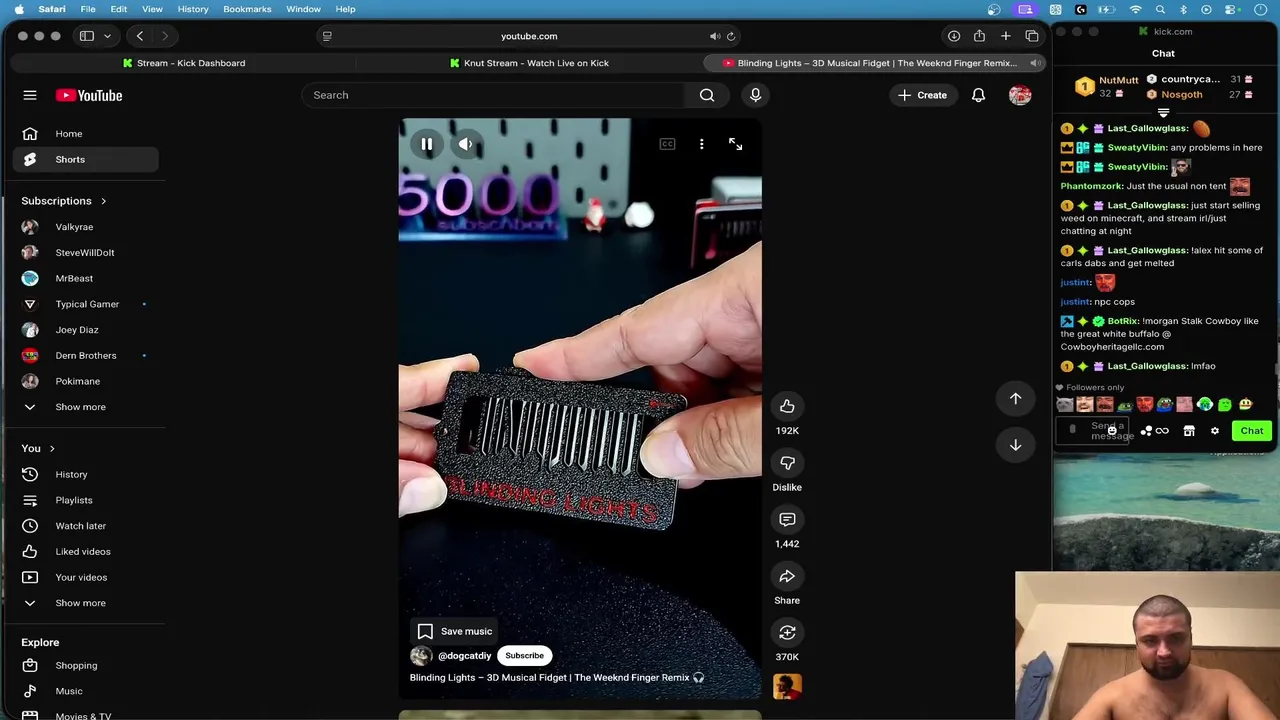
Task: Go to the previous Short with up arrow
Action: 1015,398
